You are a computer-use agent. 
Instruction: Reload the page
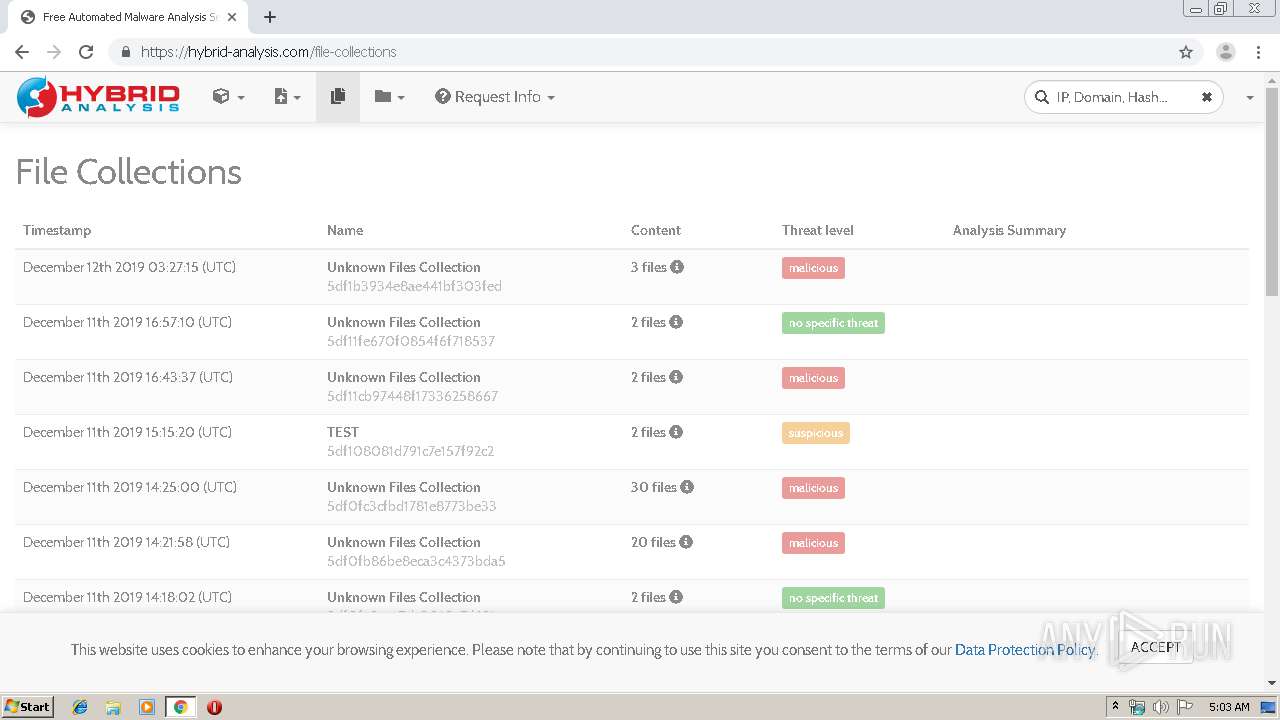pos(86,52)
